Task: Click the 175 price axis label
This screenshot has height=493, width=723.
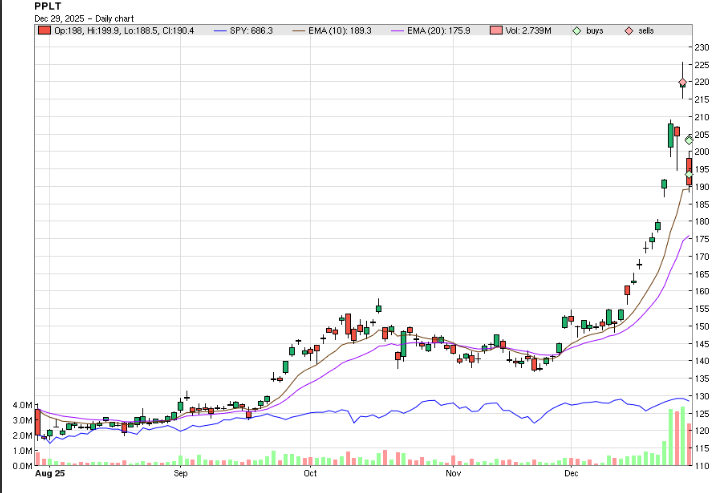Action: (702, 239)
